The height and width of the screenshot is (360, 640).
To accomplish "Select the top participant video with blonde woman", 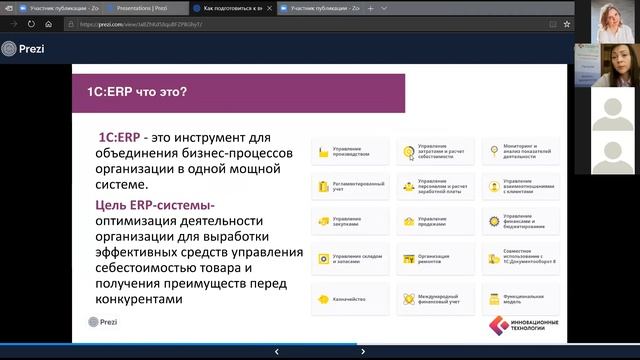I will click(613, 22).
